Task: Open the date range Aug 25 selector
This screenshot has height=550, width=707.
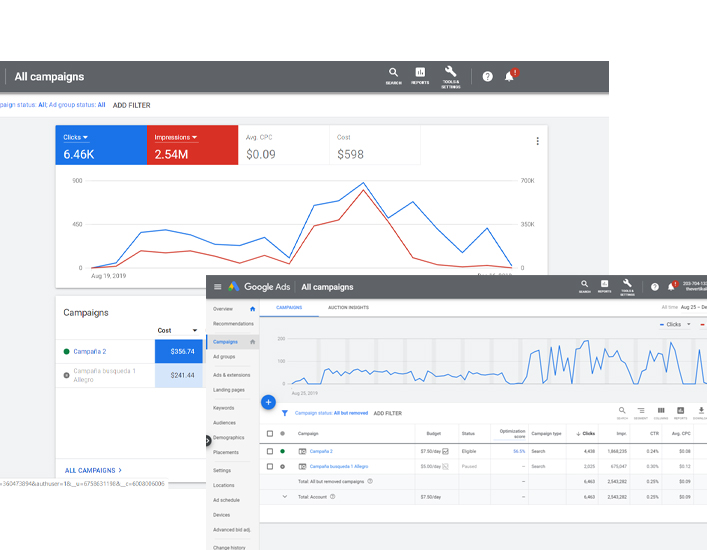Action: pyautogui.click(x=693, y=307)
